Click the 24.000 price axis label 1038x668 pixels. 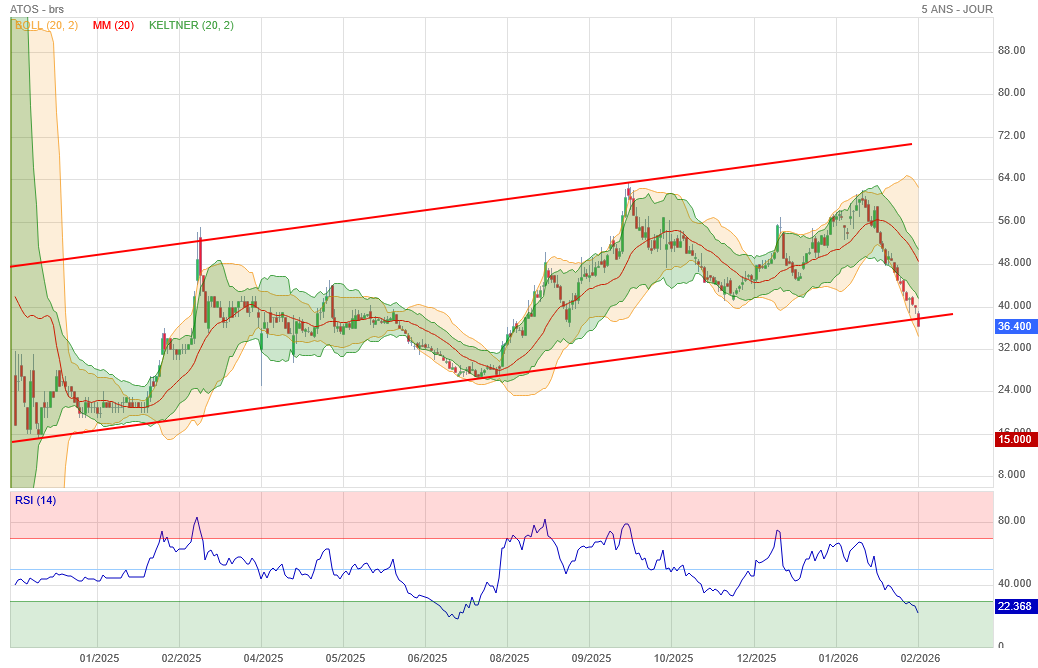pos(1014,390)
